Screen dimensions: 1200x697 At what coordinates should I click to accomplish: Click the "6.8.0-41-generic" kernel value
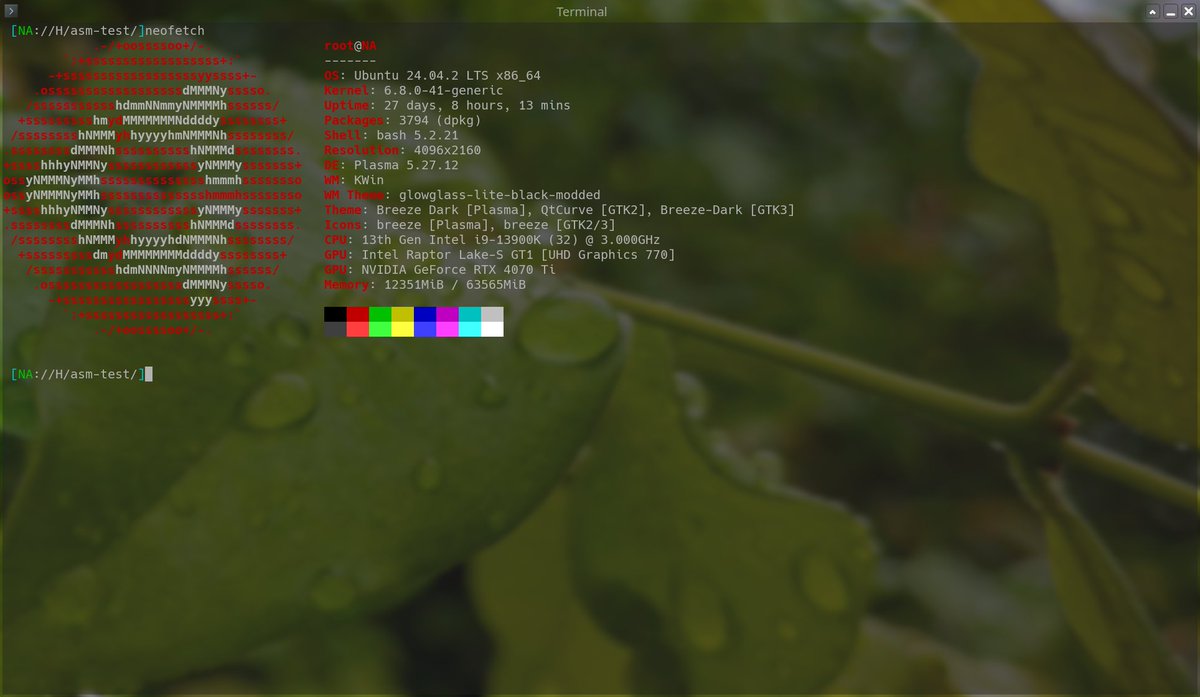[444, 91]
